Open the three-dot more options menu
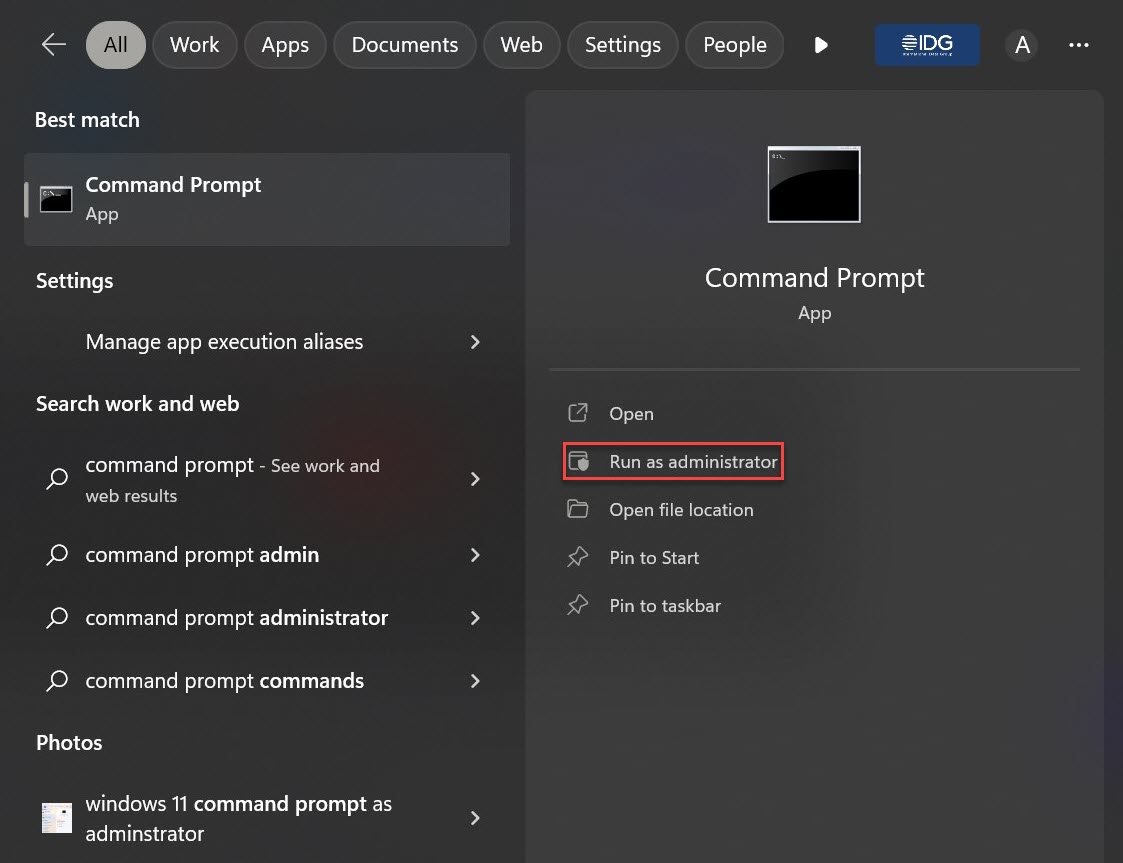1123x863 pixels. (1079, 45)
